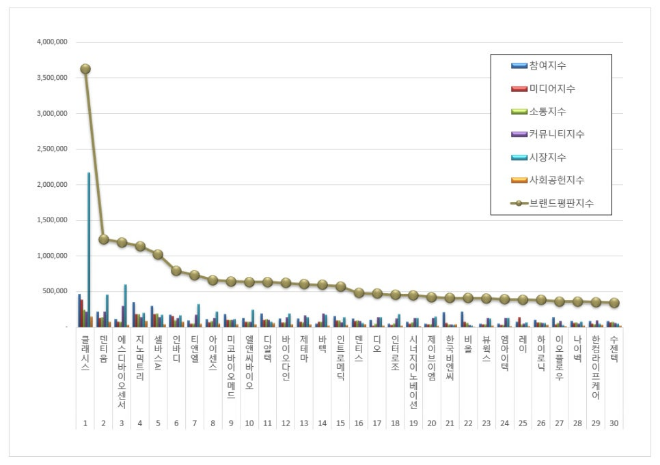Click the orange 사회공헌지수 legend marker
The width and height of the screenshot is (660, 465).
coord(519,180)
